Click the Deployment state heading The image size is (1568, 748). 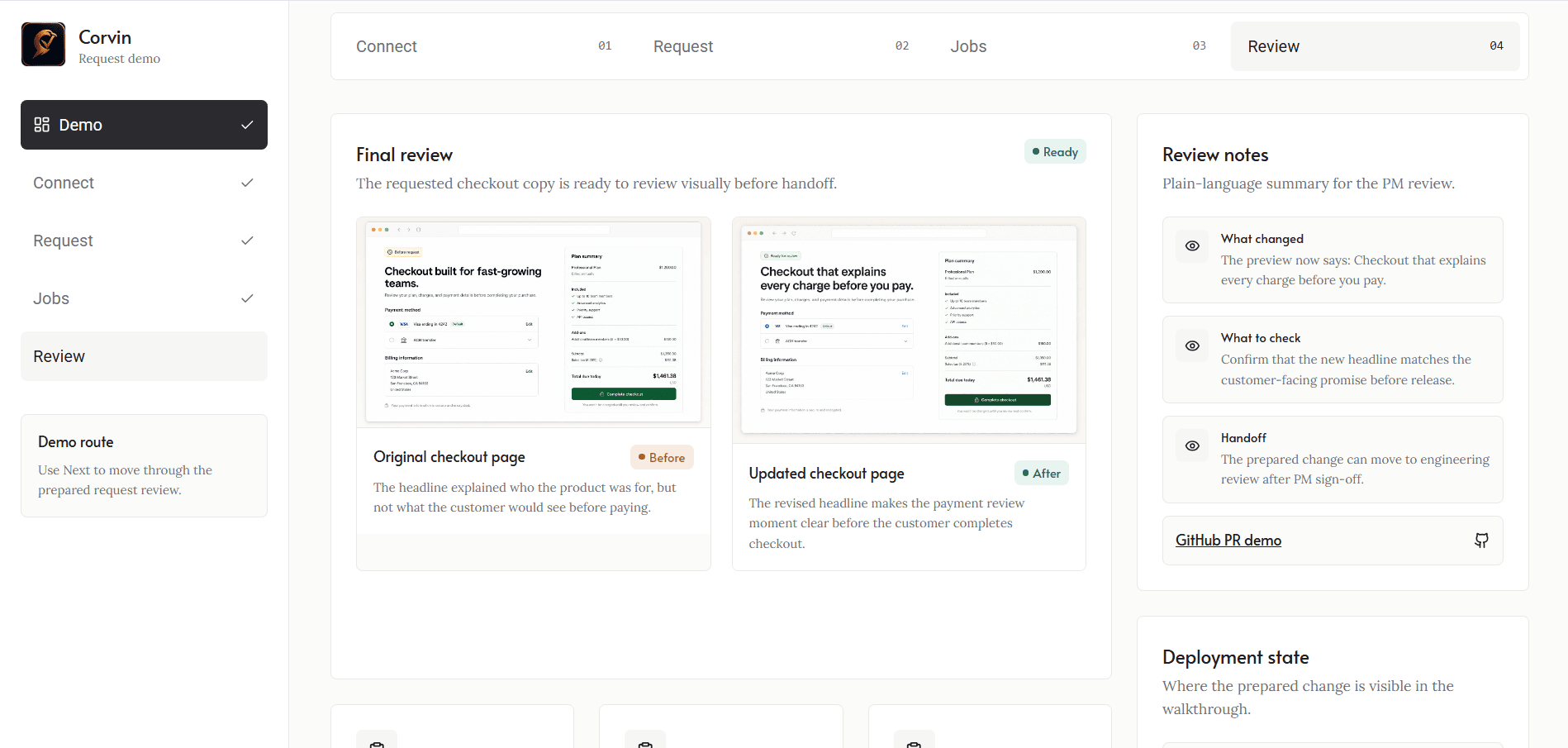[1235, 658]
